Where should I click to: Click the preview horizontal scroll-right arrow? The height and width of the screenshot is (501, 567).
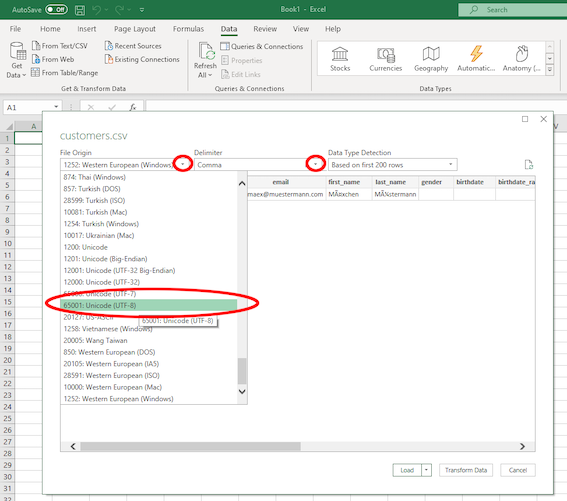tap(522, 446)
